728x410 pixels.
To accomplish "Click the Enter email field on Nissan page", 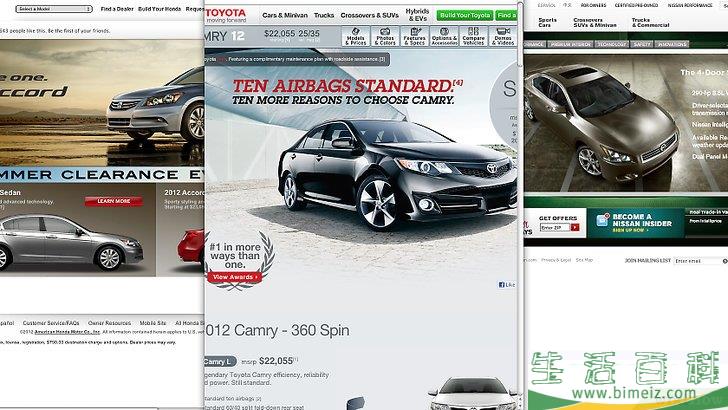I will pos(698,261).
